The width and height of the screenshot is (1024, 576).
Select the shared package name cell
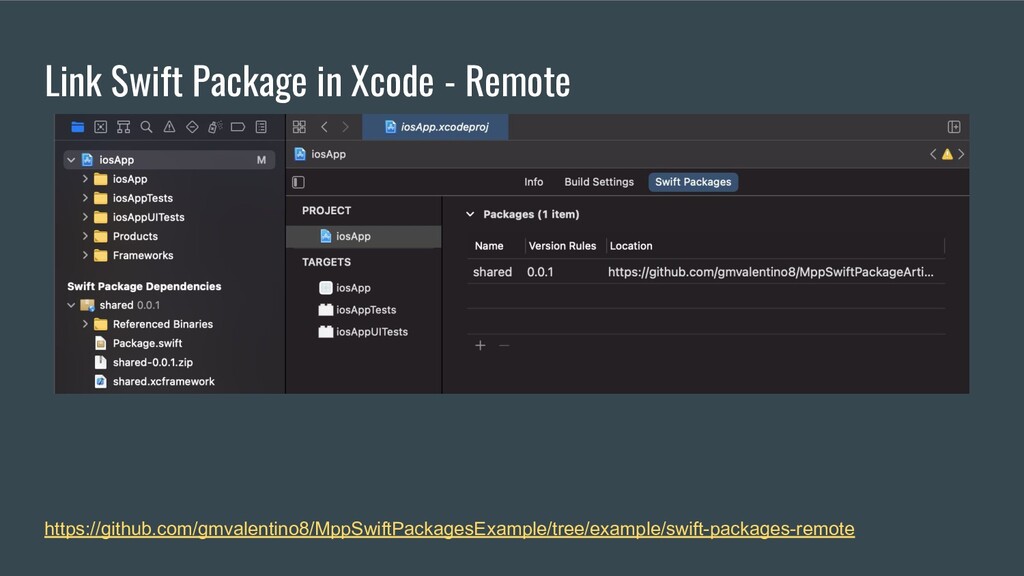tap(492, 272)
